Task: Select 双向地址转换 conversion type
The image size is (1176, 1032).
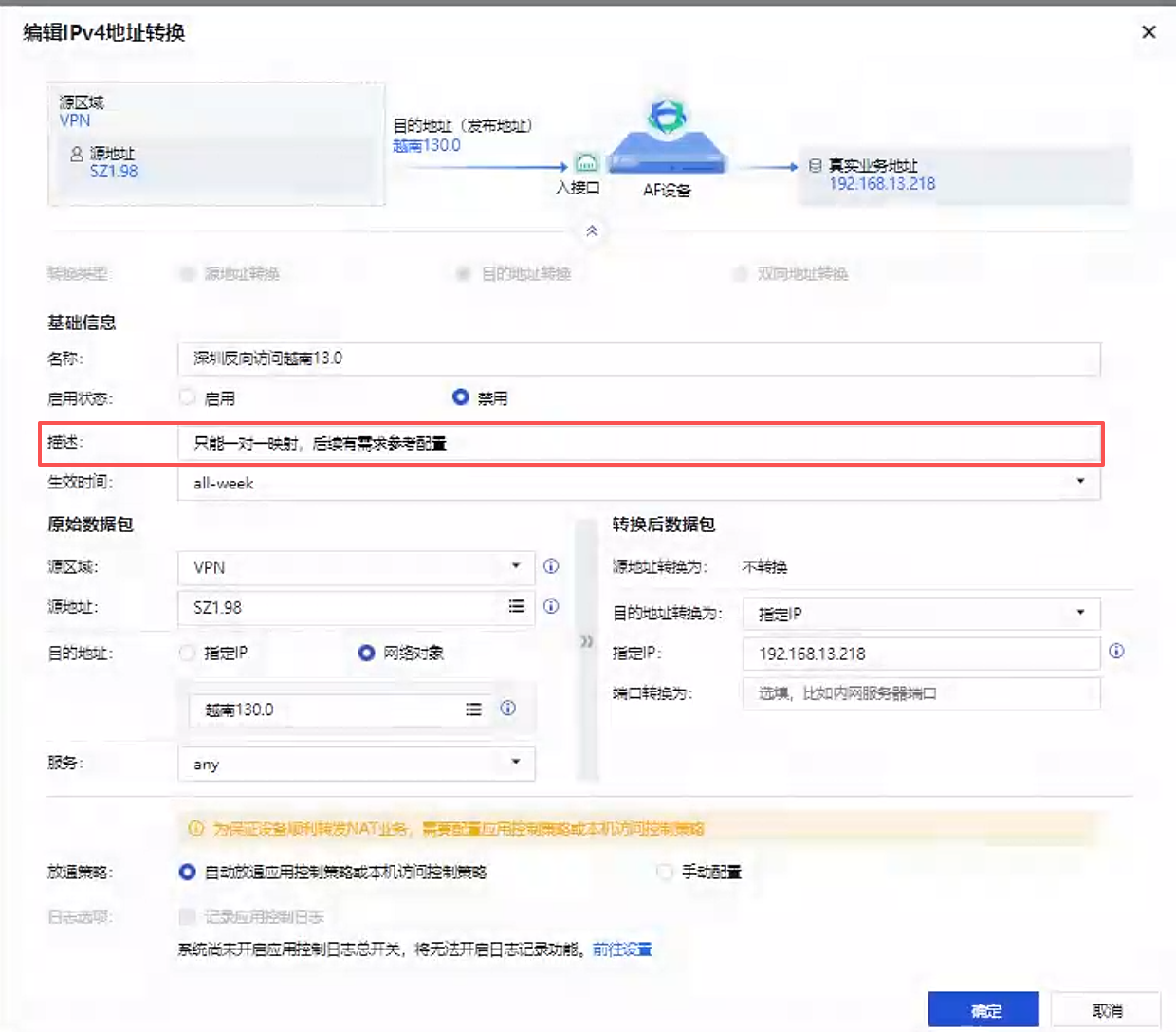Action: [x=740, y=273]
